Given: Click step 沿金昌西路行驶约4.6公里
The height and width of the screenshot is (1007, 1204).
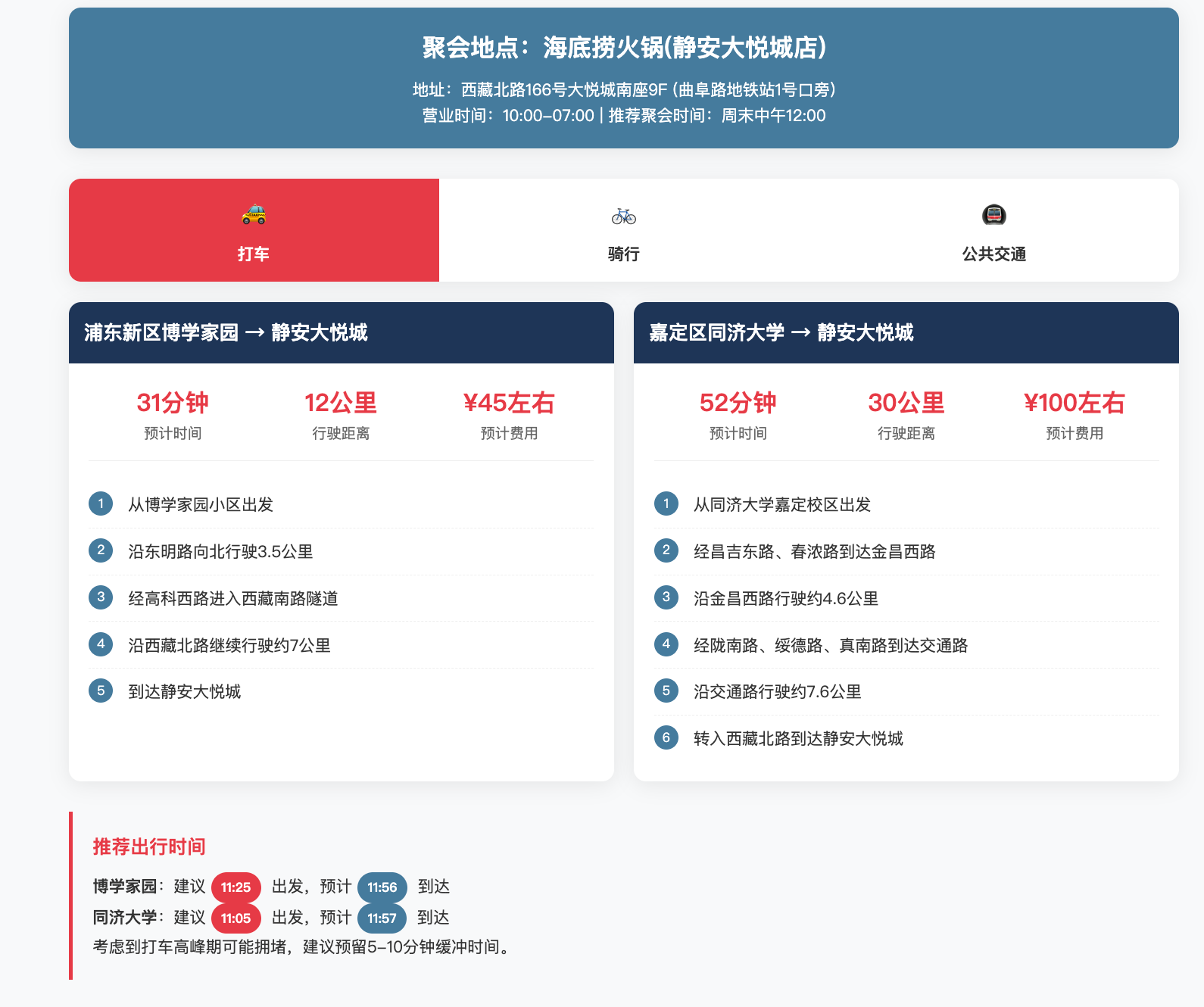Looking at the screenshot, I should click(x=906, y=598).
